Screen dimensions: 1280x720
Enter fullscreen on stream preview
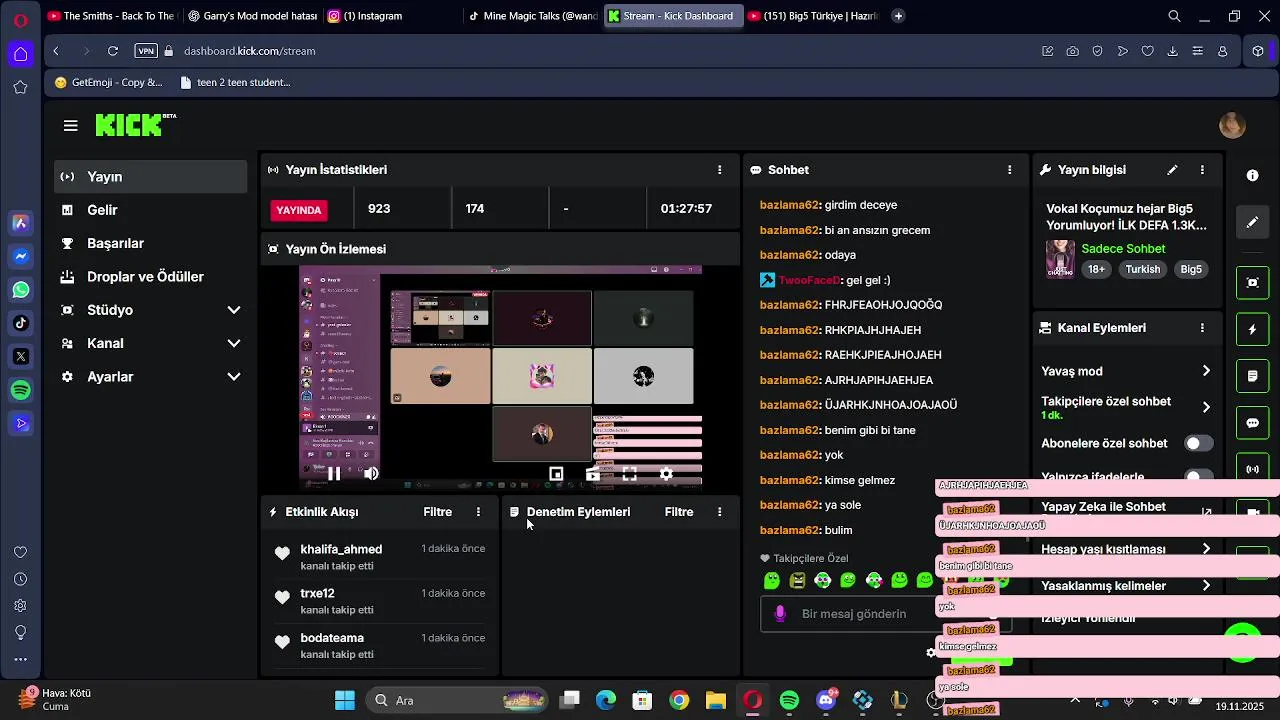(x=629, y=474)
